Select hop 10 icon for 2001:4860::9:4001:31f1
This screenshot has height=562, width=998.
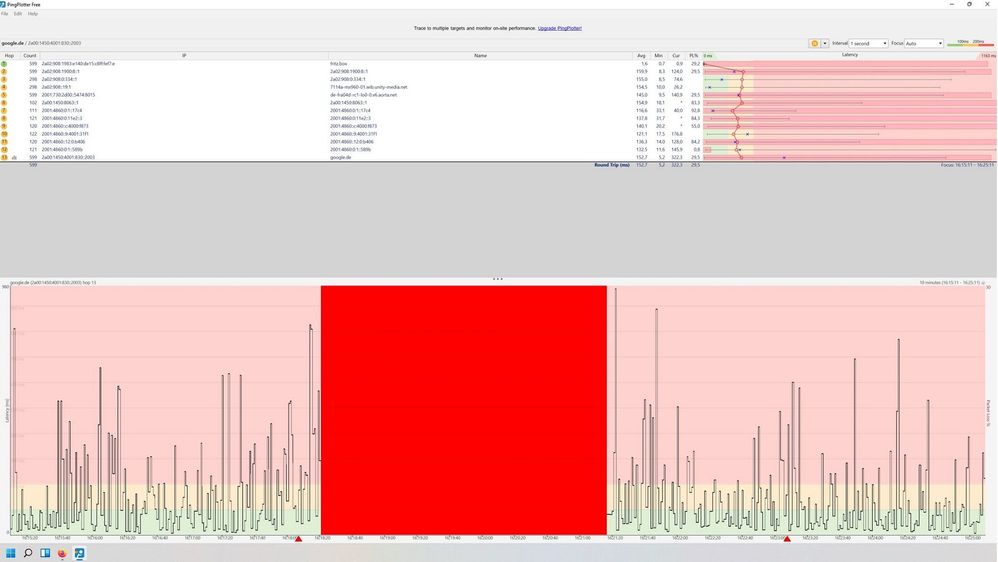(x=4, y=134)
